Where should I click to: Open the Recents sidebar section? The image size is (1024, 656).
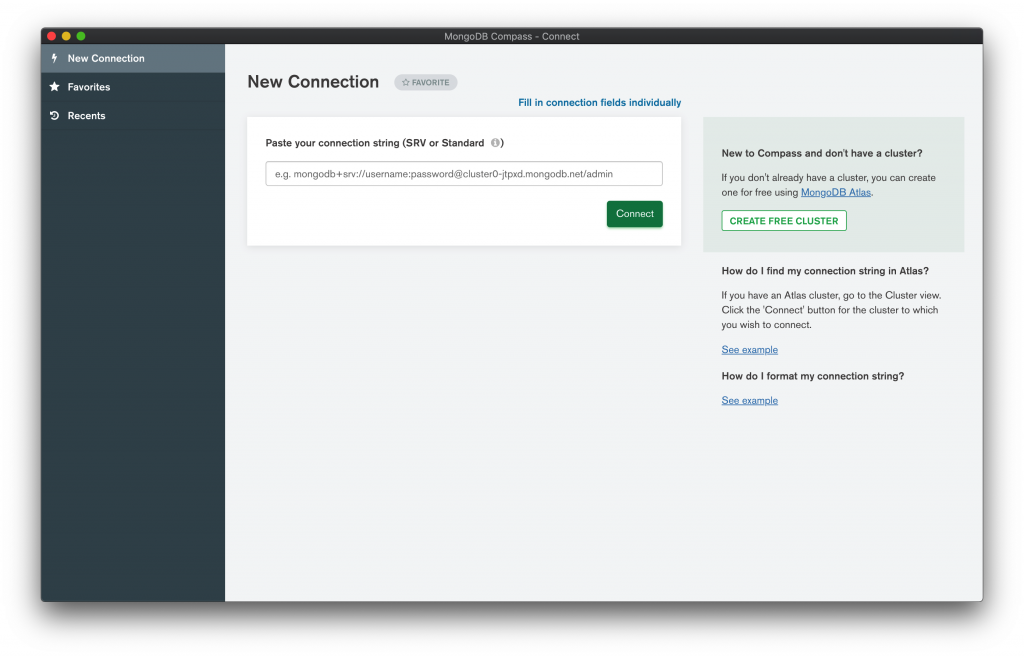pyautogui.click(x=133, y=116)
